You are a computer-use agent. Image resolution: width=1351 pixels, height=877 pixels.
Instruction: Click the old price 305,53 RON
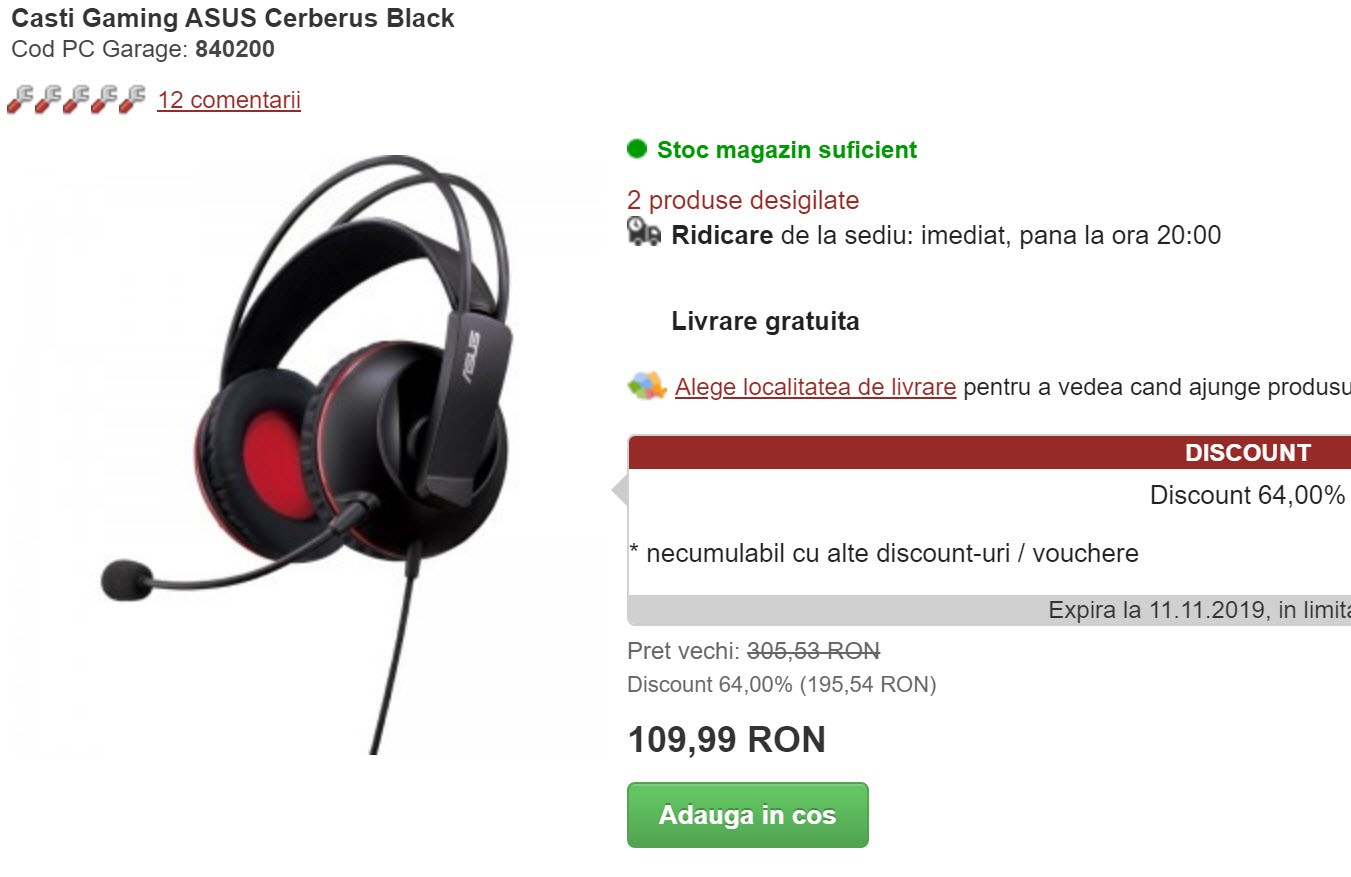(813, 651)
